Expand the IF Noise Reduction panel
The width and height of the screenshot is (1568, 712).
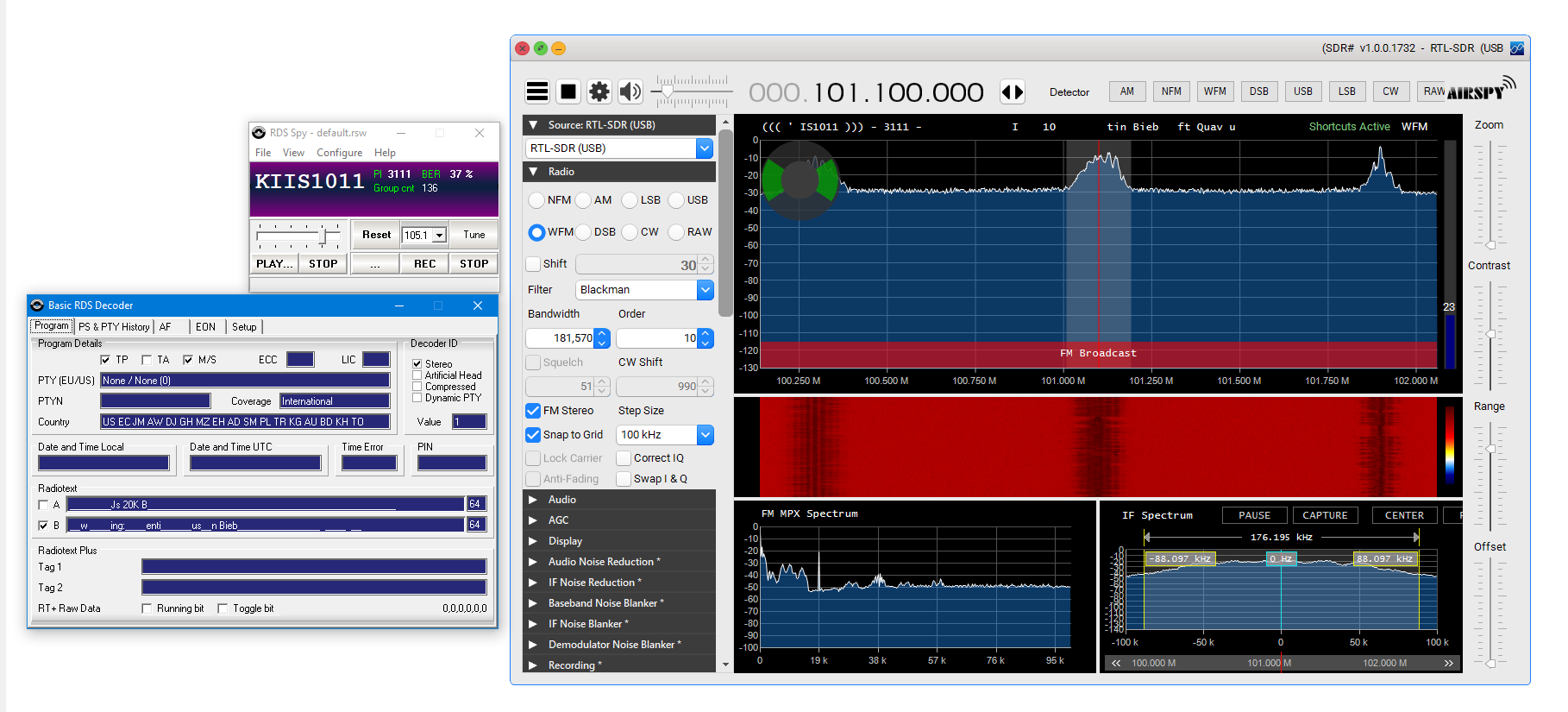click(532, 583)
